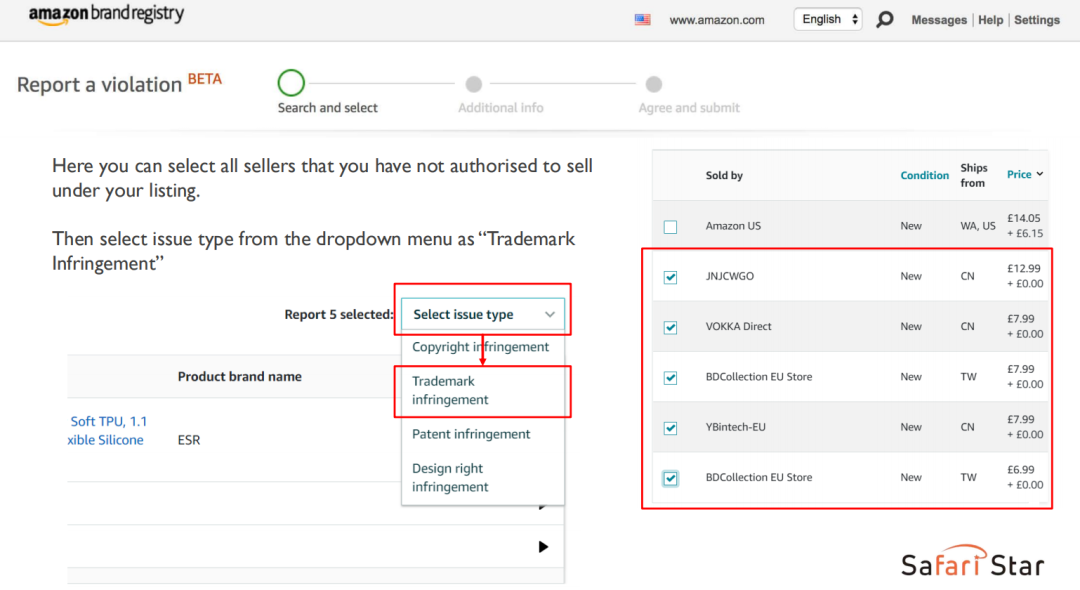Select Patent infringement option
Screen dimensions: 1080x590
click(471, 434)
